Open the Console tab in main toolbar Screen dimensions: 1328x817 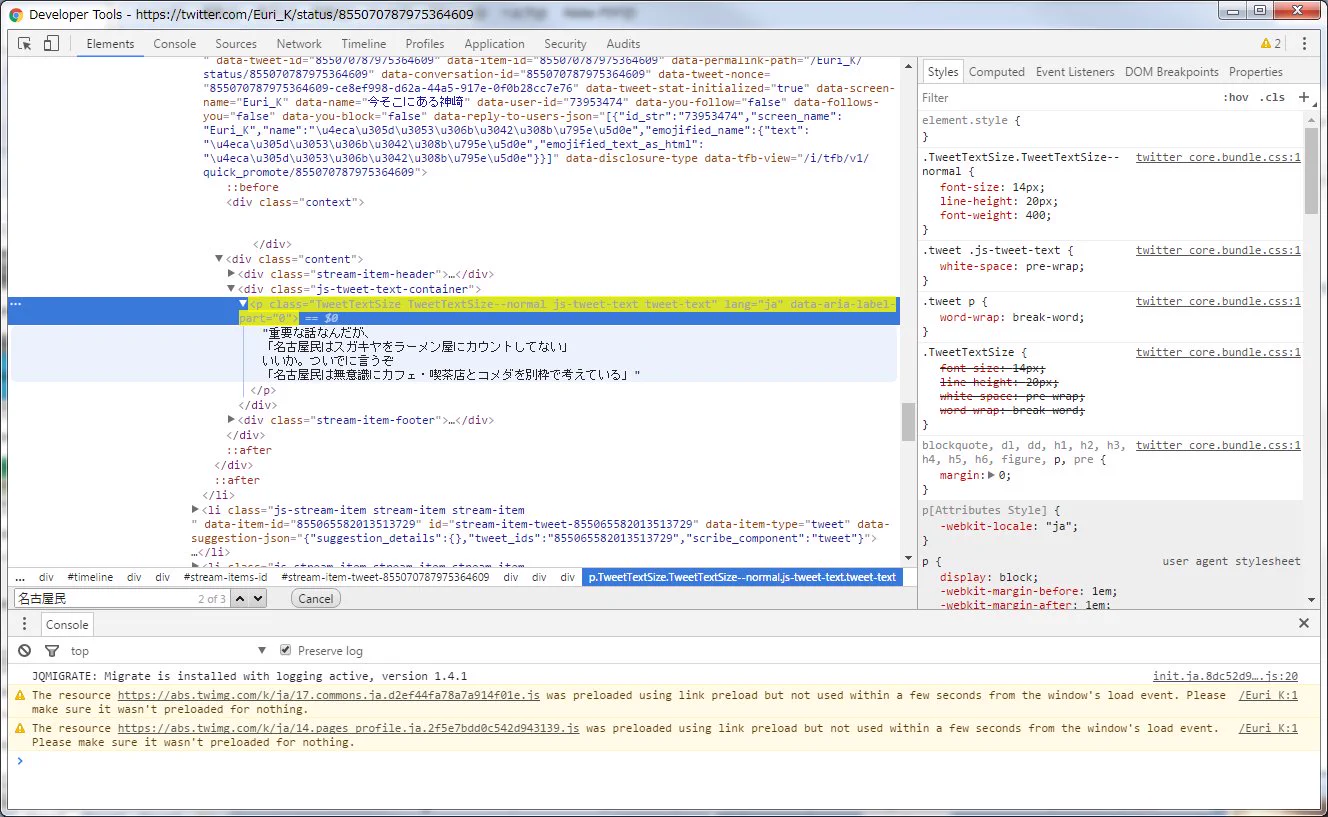[175, 44]
